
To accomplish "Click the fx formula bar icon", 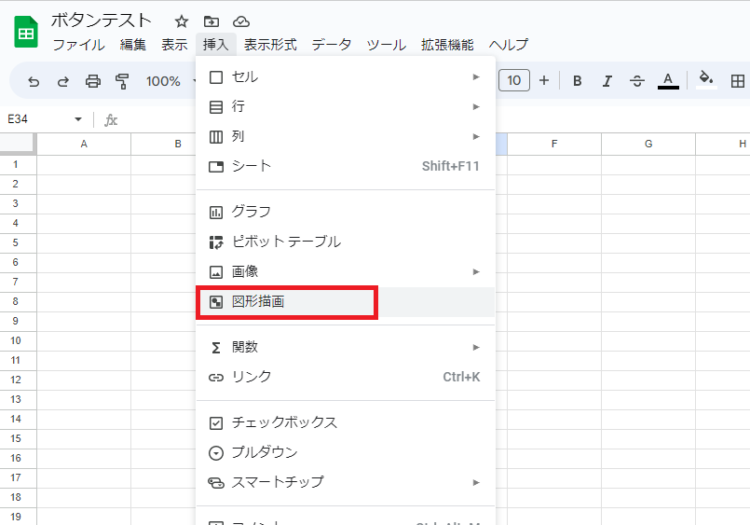I will (111, 120).
